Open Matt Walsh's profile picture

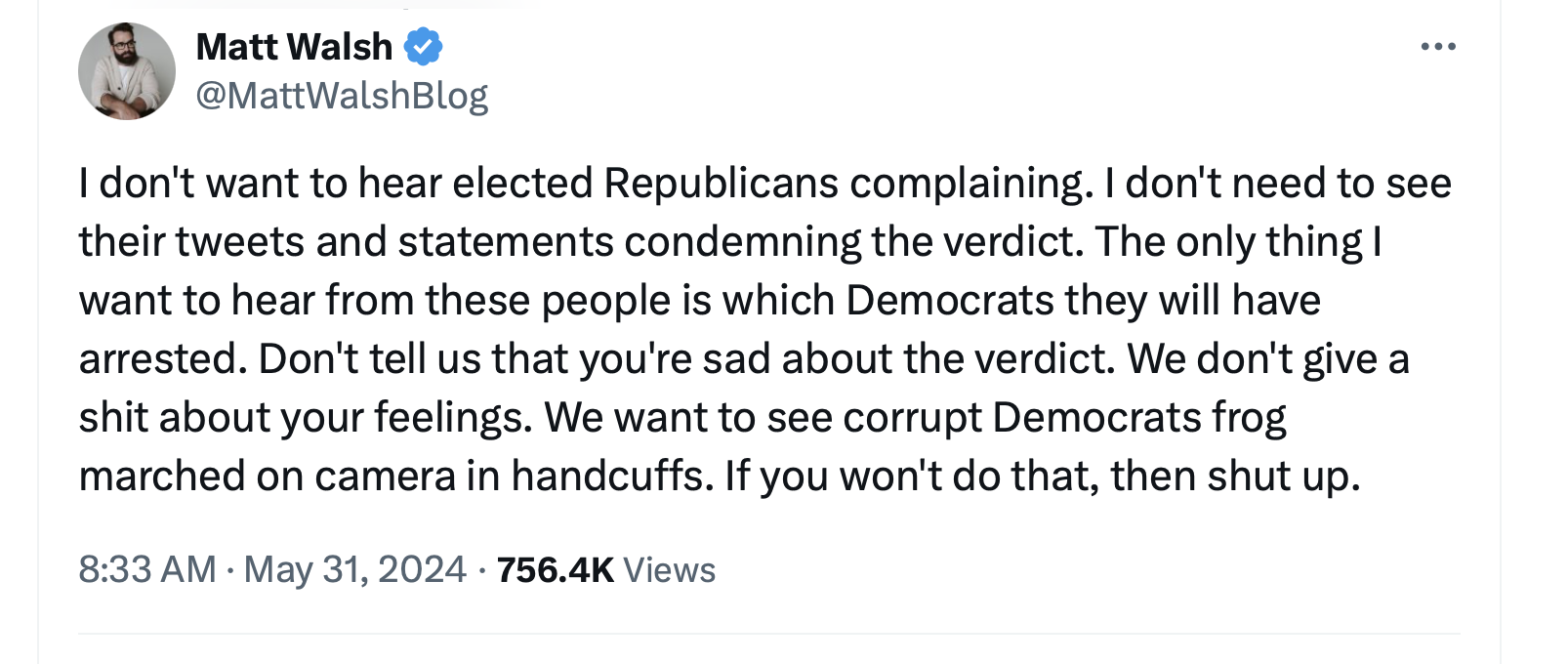pos(127,71)
